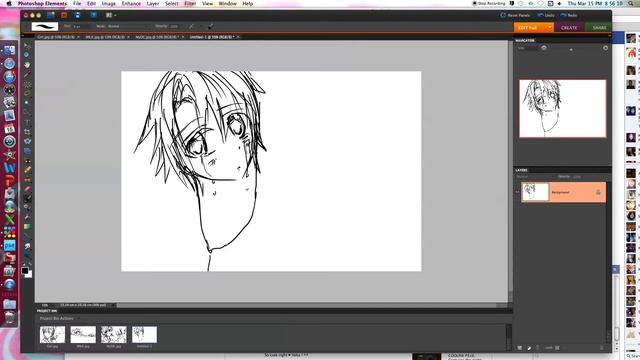Open the Trash in the Dock
Viewport: 640px width, 360px height.
coord(9,317)
